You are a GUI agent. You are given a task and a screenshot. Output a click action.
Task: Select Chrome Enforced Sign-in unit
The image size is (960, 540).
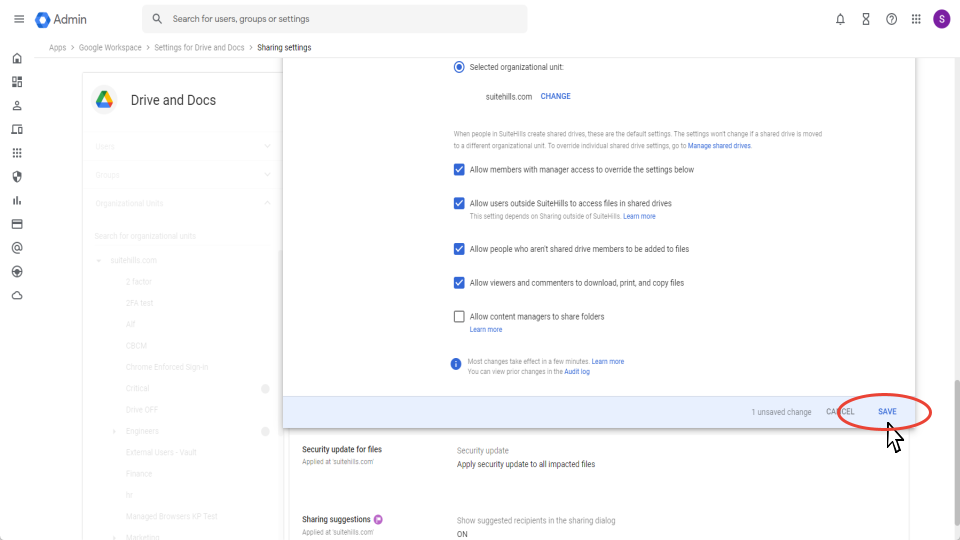tap(167, 367)
